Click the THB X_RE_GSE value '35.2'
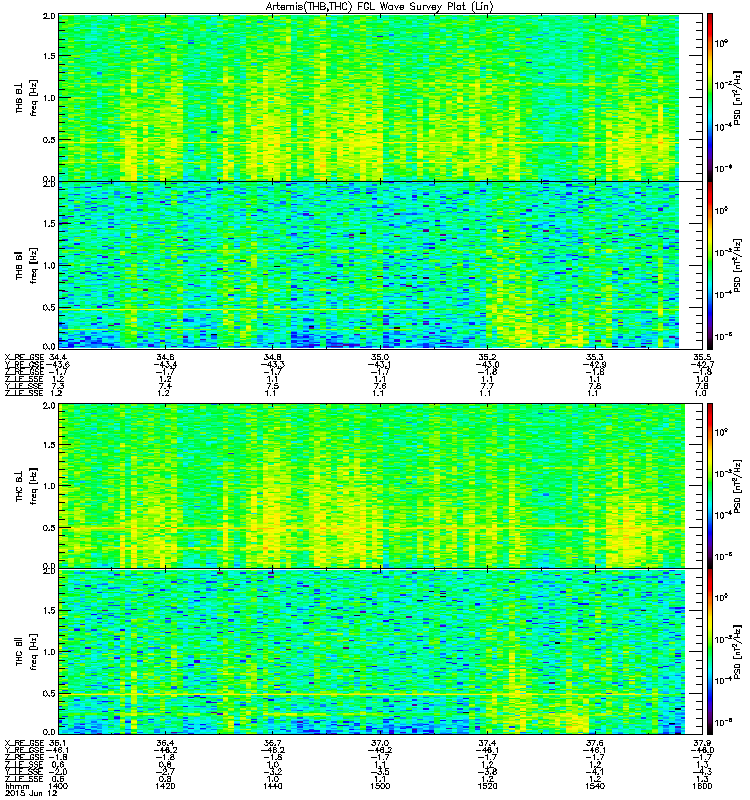Screen dimensions: 750x800 click(487, 357)
